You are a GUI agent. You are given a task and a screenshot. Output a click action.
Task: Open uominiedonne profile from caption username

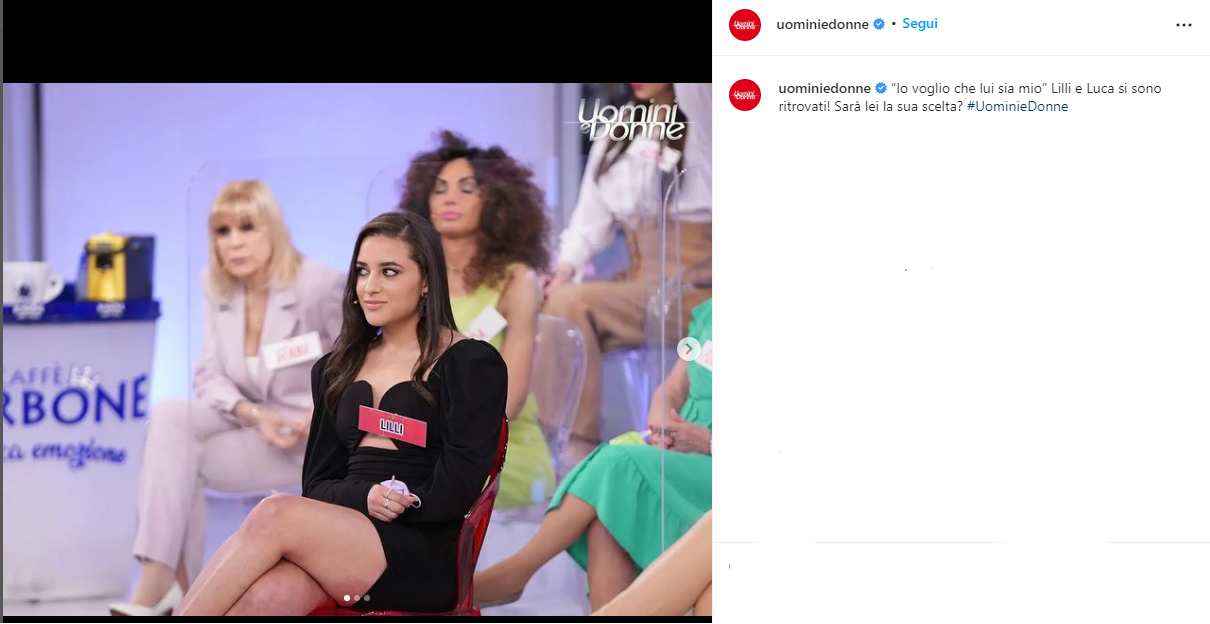coord(824,89)
